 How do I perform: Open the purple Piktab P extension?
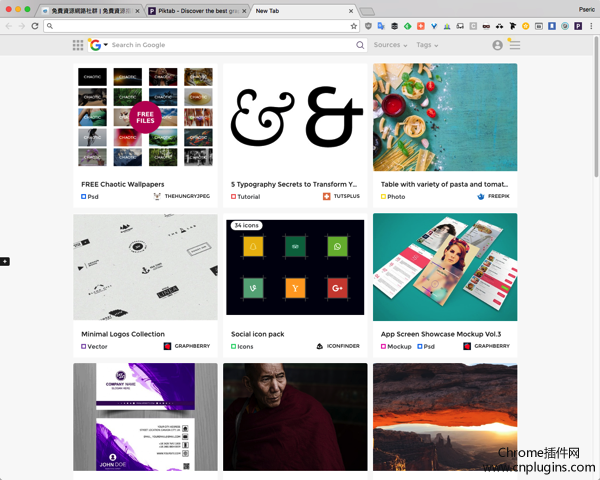coord(578,26)
